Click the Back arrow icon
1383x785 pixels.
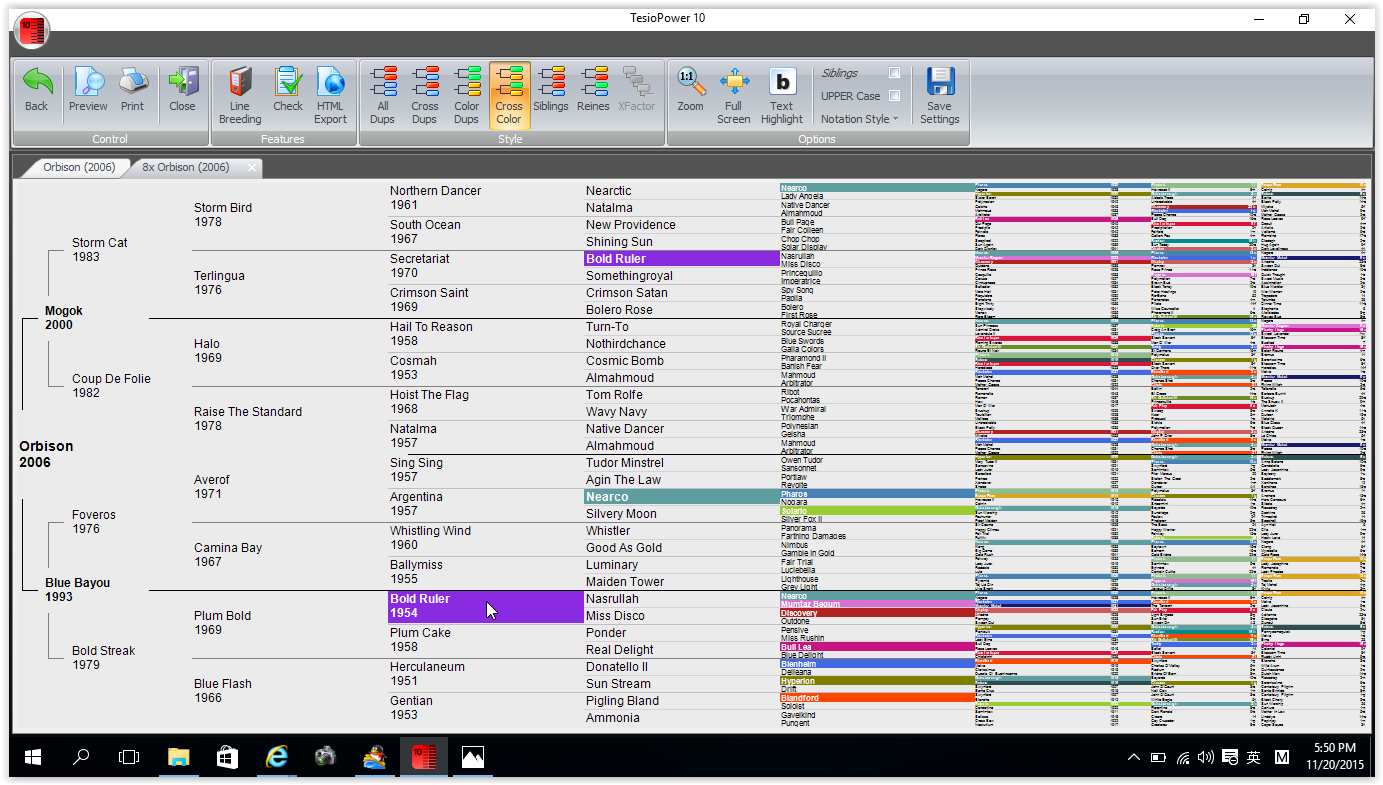point(37,83)
